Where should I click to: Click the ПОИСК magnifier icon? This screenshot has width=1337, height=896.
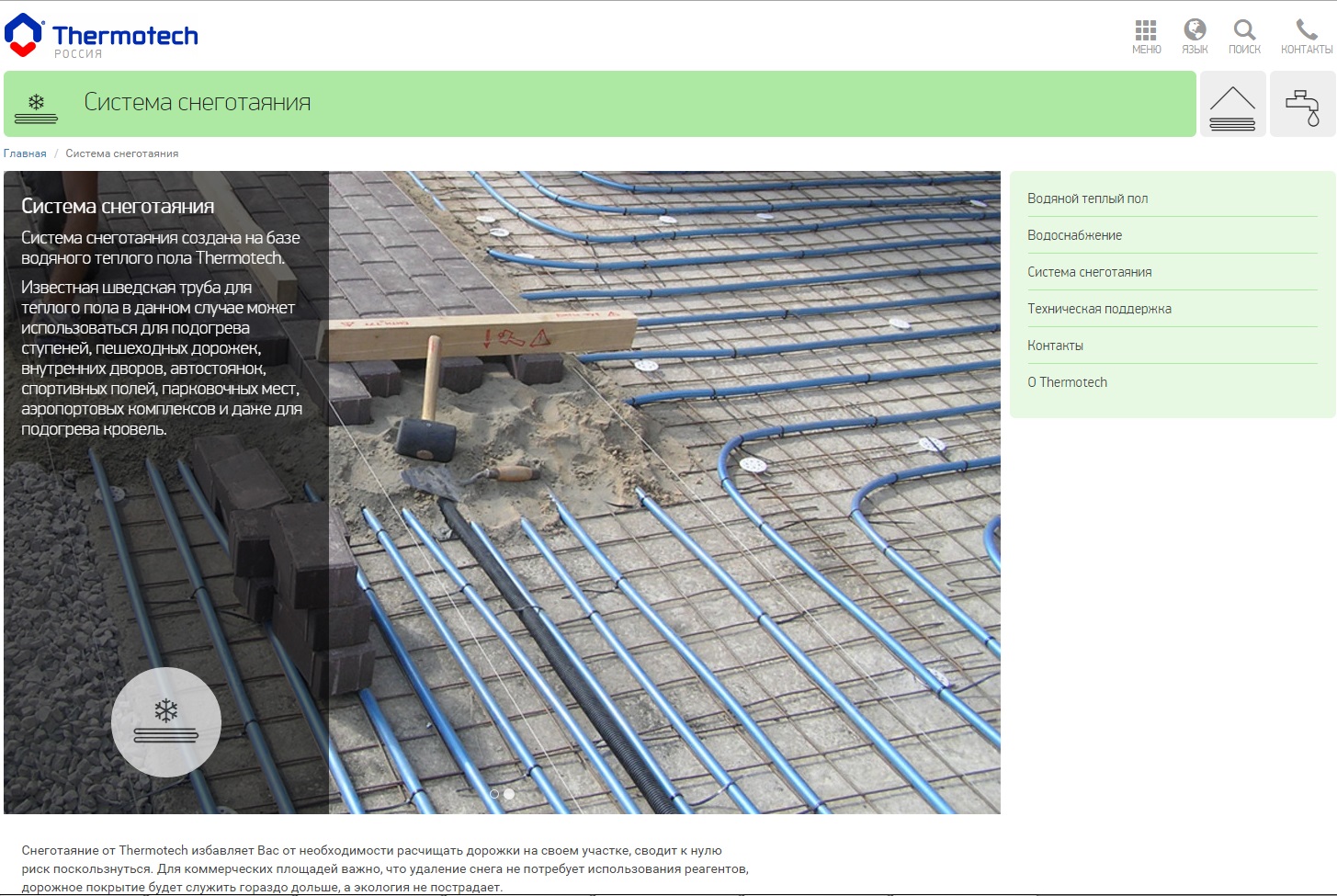point(1244,37)
